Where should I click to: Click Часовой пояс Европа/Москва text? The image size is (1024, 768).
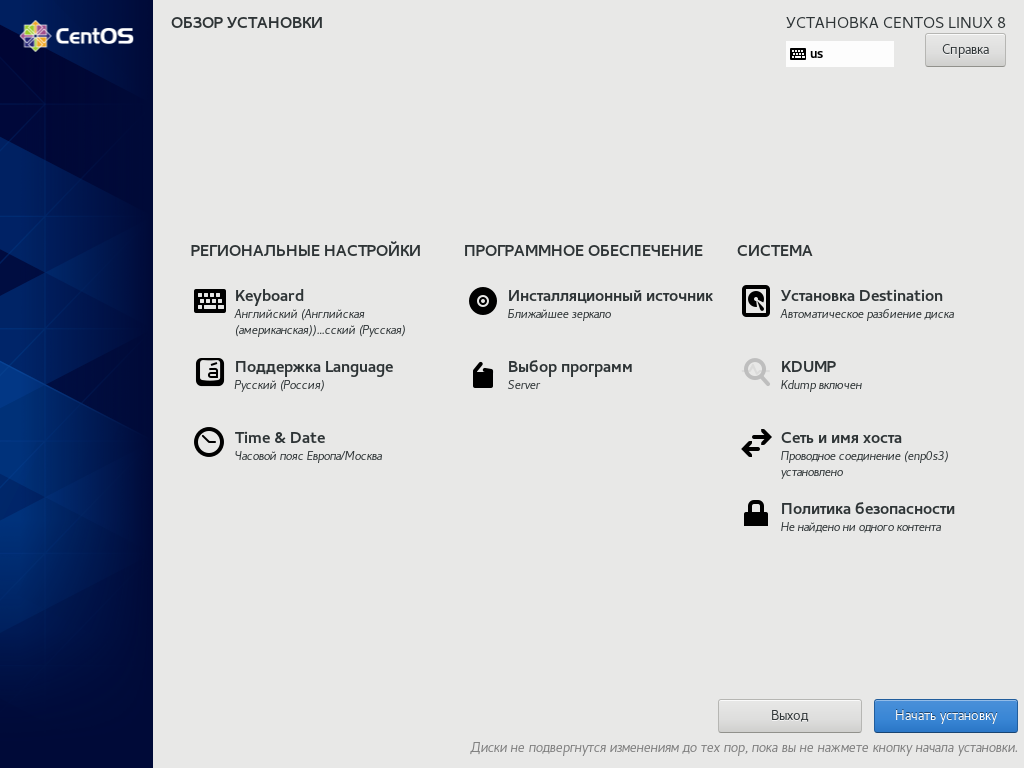[308, 456]
